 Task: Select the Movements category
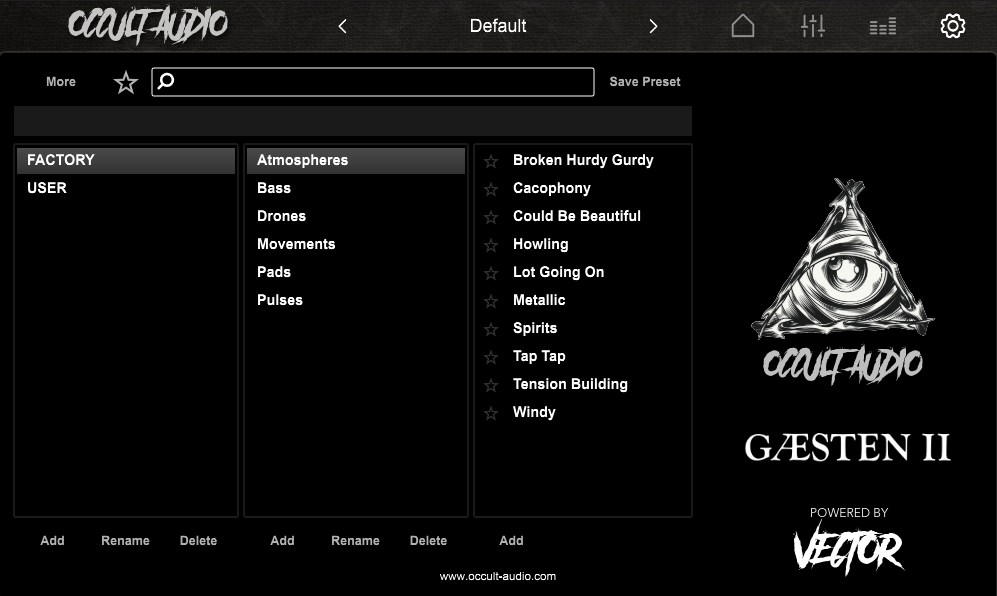click(x=355, y=244)
